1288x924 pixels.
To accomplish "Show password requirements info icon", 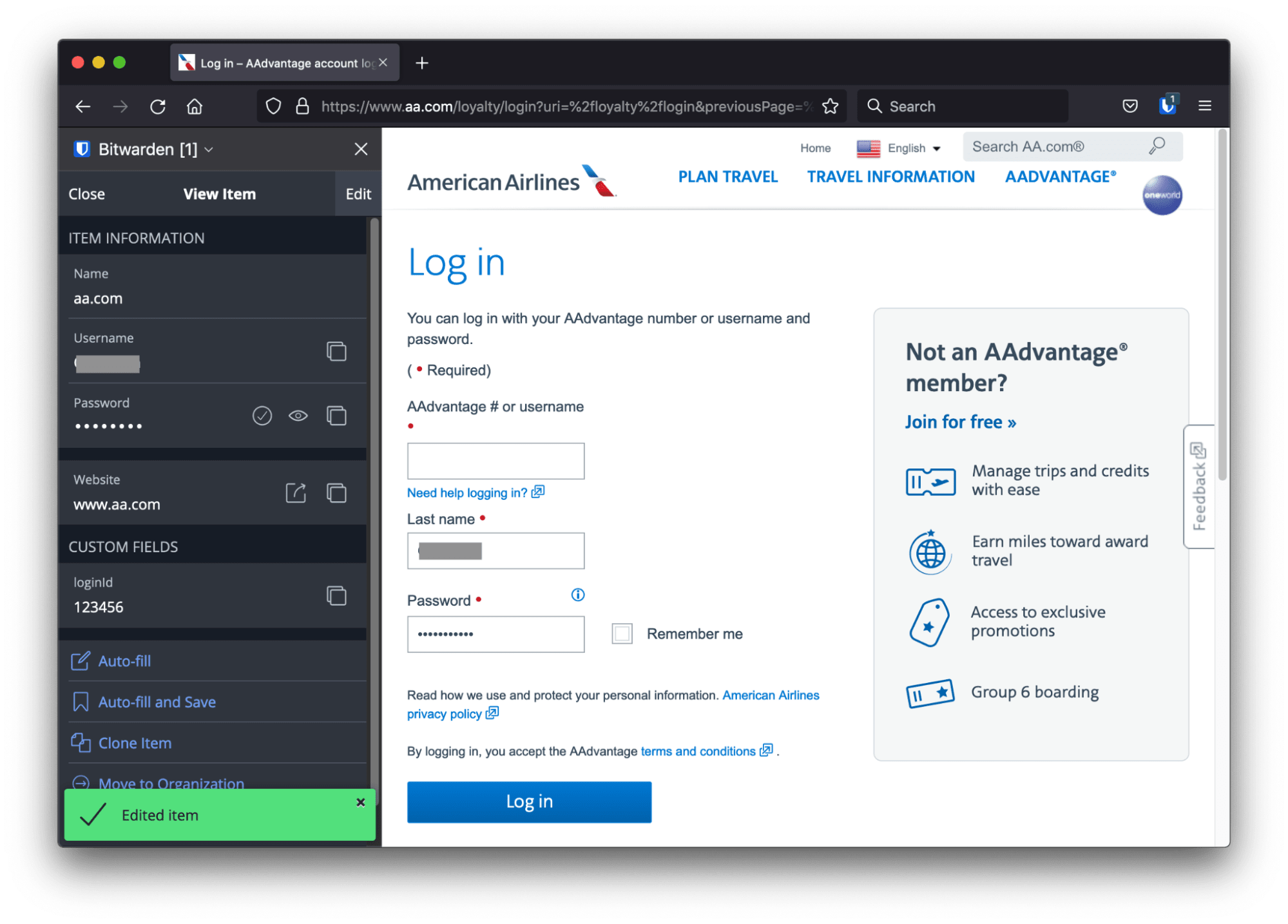I will tap(578, 595).
